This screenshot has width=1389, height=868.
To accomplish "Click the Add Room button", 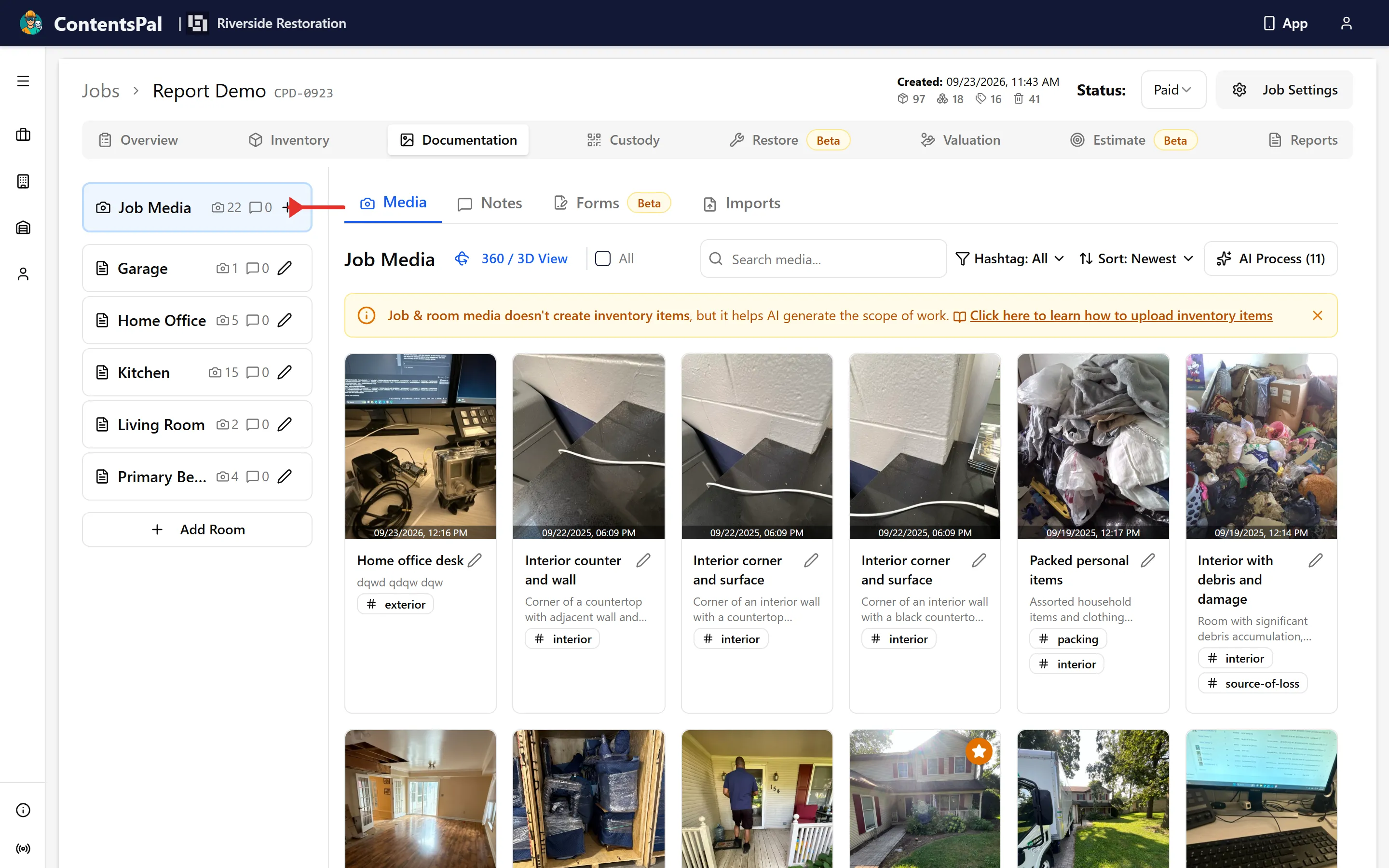I will click(x=197, y=529).
